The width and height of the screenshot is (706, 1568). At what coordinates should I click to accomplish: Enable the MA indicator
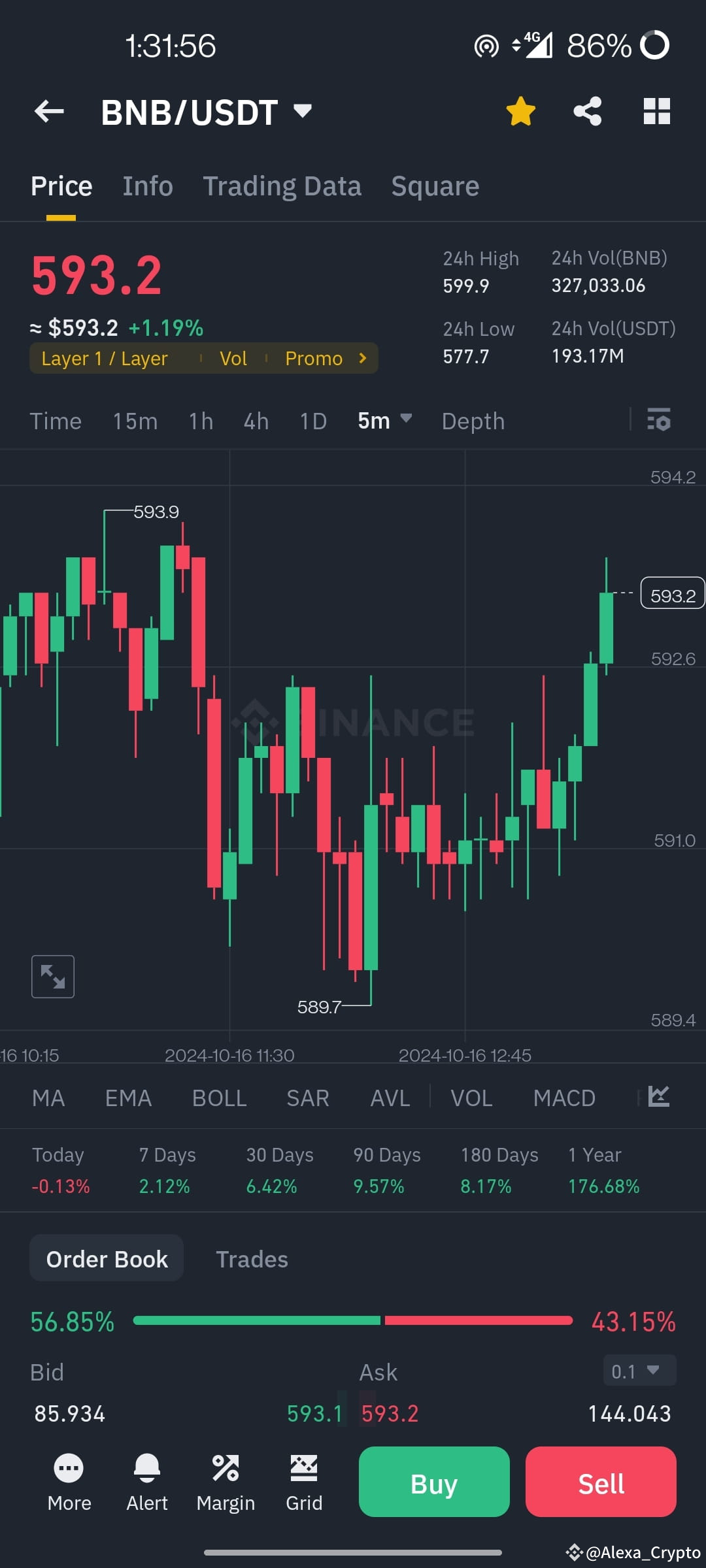pos(48,1098)
